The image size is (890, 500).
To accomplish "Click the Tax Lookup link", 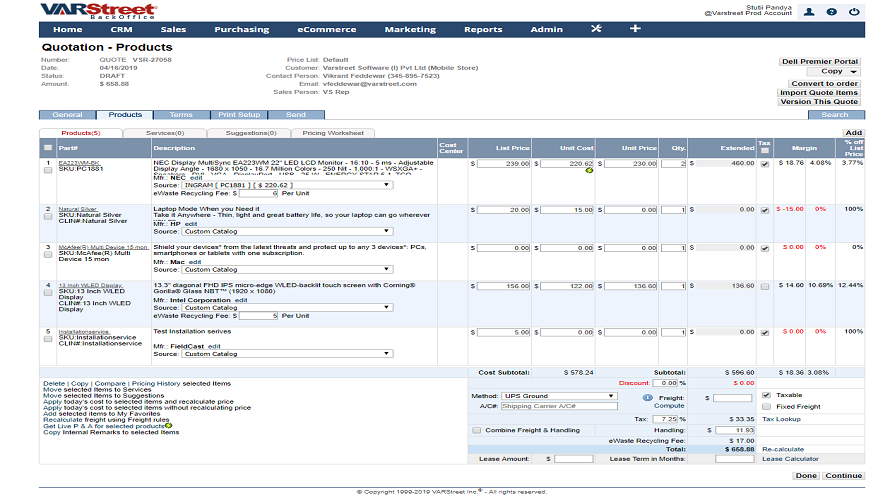I will [x=781, y=419].
